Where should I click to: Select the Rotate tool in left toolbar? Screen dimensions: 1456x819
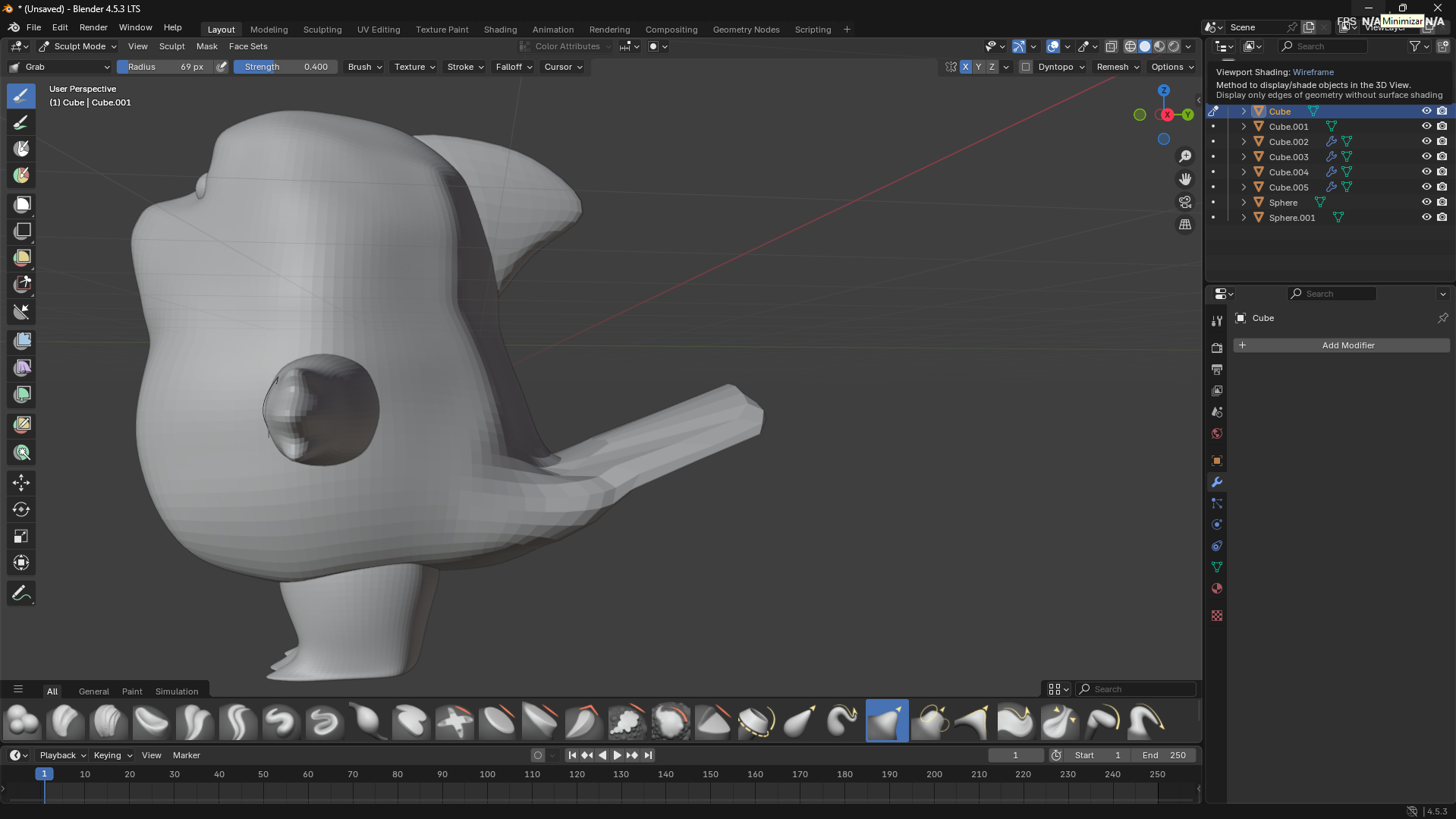pyautogui.click(x=21, y=509)
